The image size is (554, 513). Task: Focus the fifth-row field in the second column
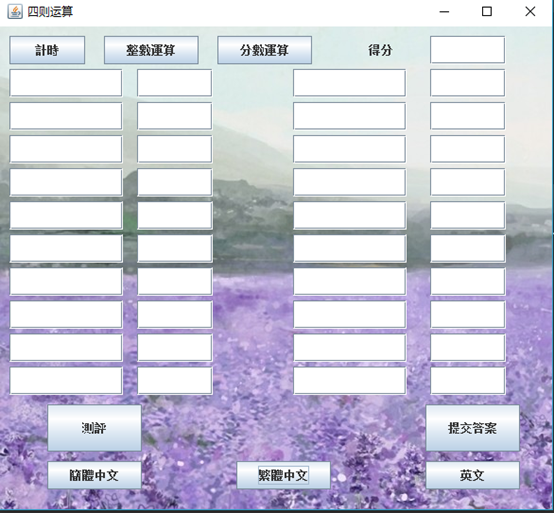[x=175, y=215]
